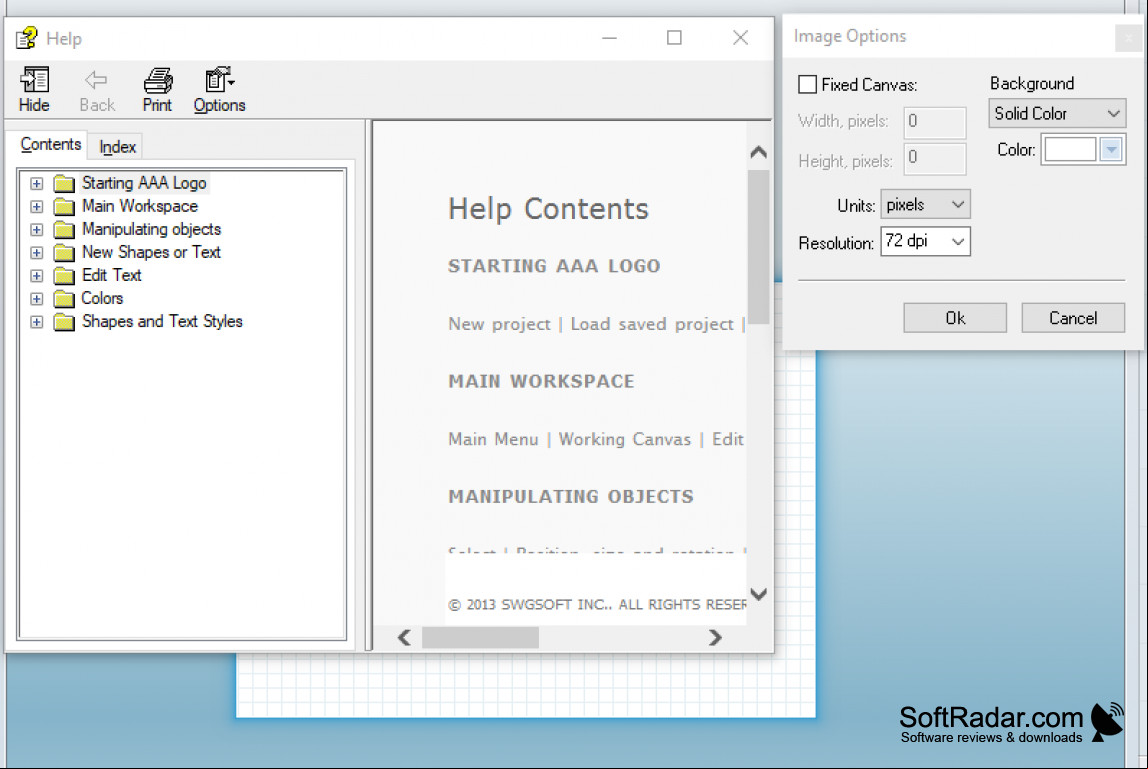
Task: Select the New Shapes or Text tree item
Action: pyautogui.click(x=152, y=253)
